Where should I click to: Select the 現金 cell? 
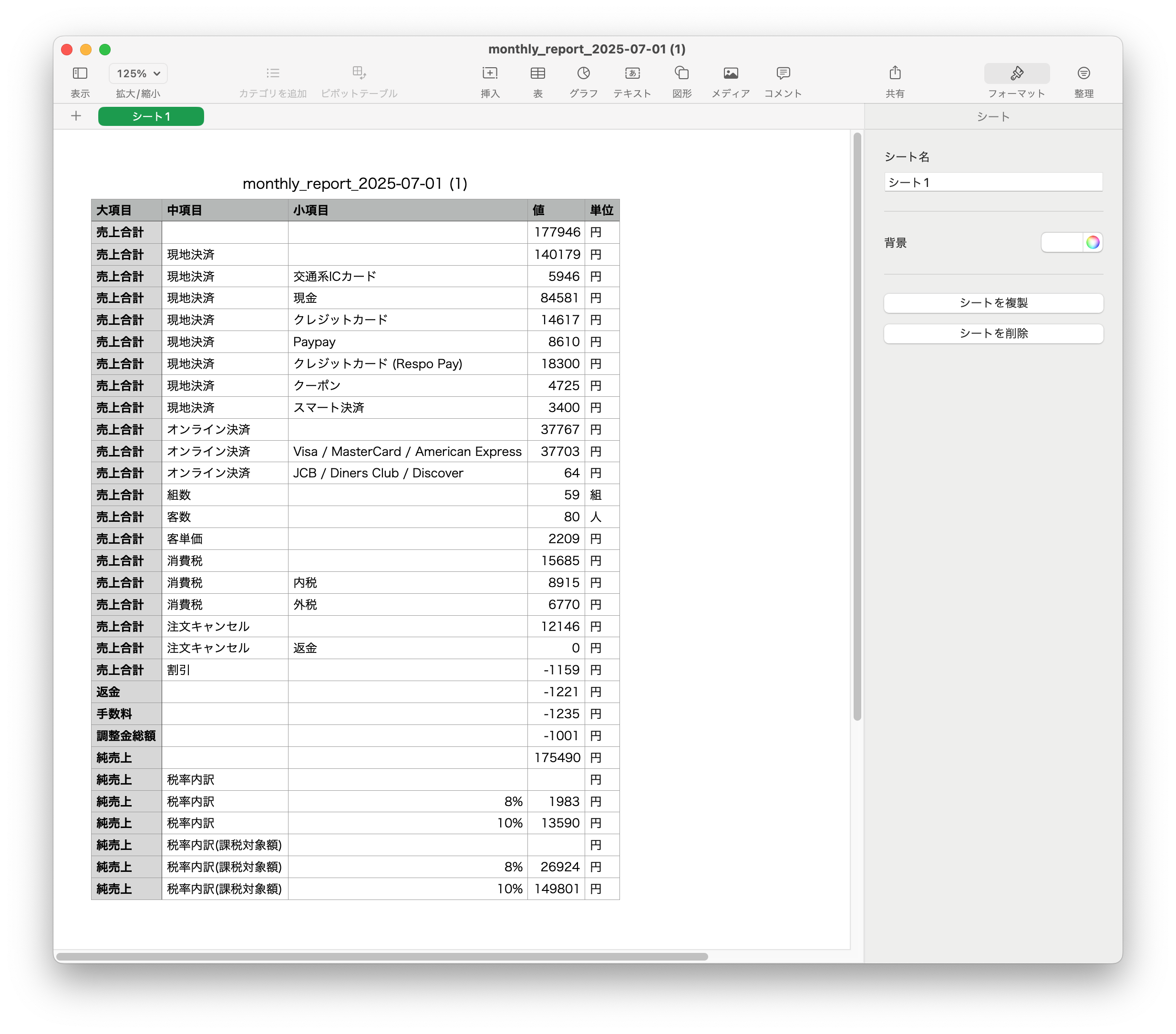pyautogui.click(x=408, y=298)
